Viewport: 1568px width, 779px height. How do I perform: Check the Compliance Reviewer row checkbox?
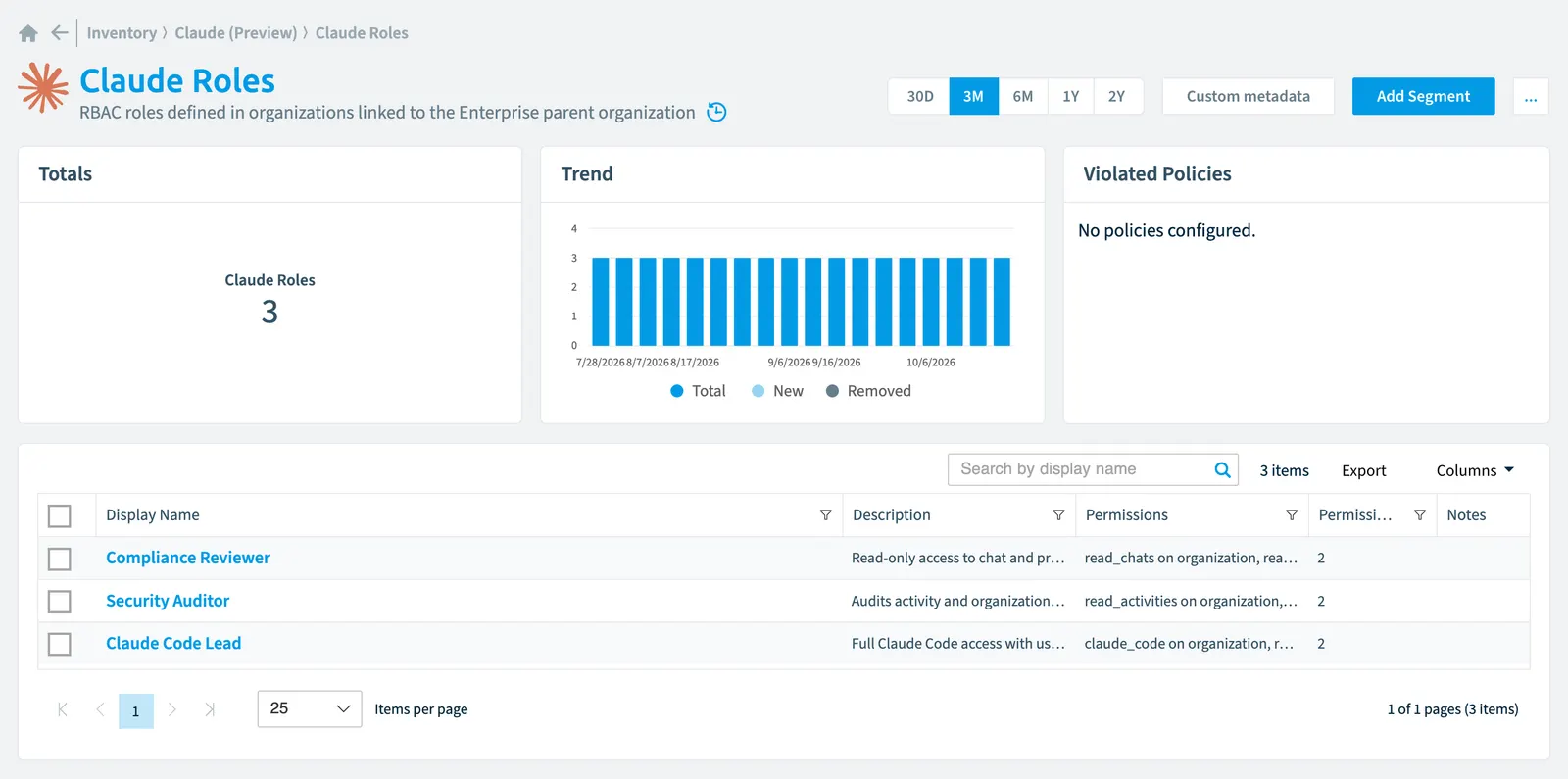click(x=60, y=559)
